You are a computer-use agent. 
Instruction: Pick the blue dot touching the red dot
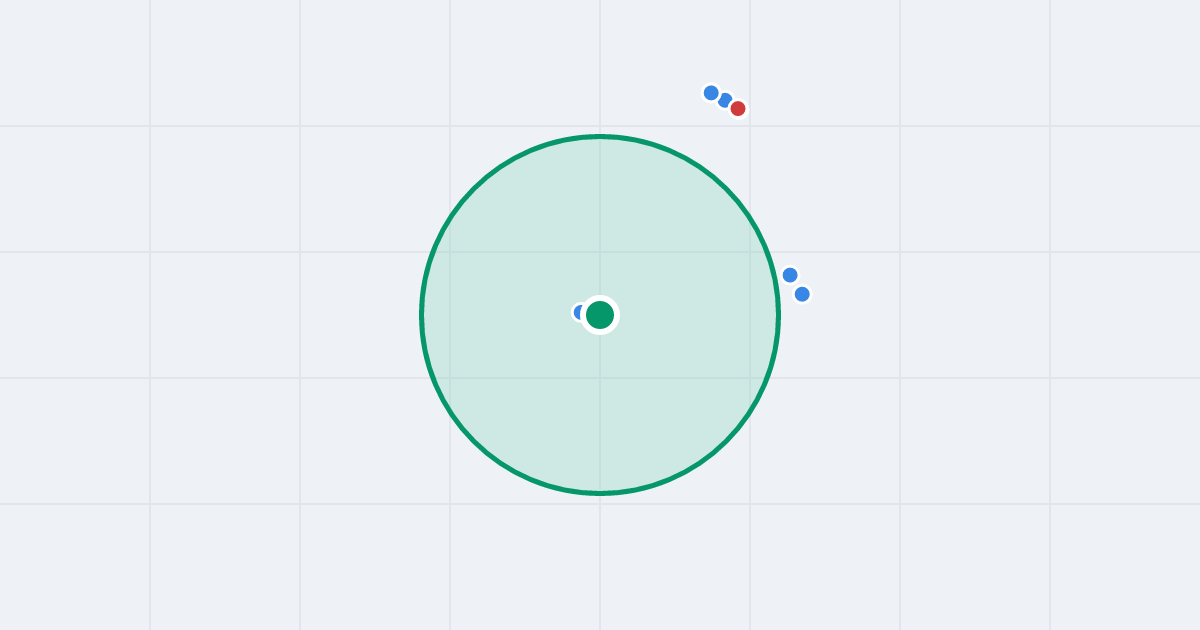click(725, 100)
